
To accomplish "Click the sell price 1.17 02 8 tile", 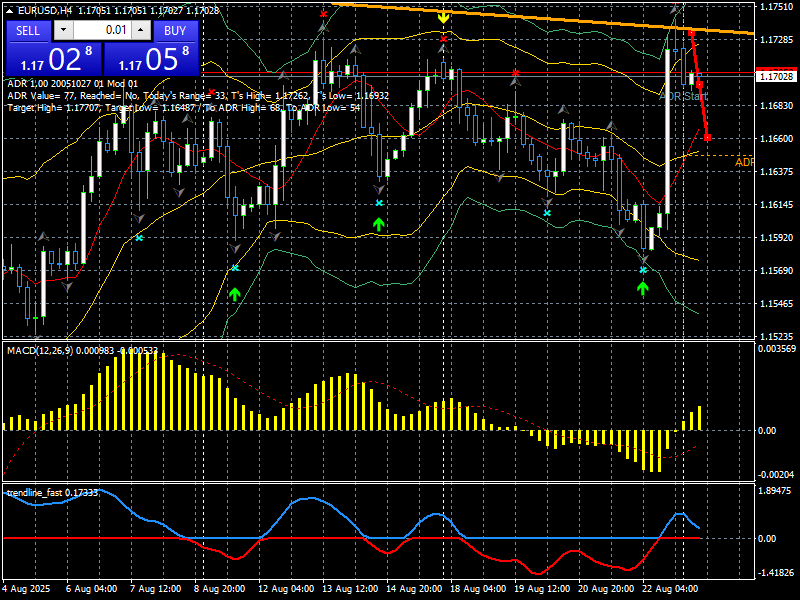I will click(x=54, y=59).
